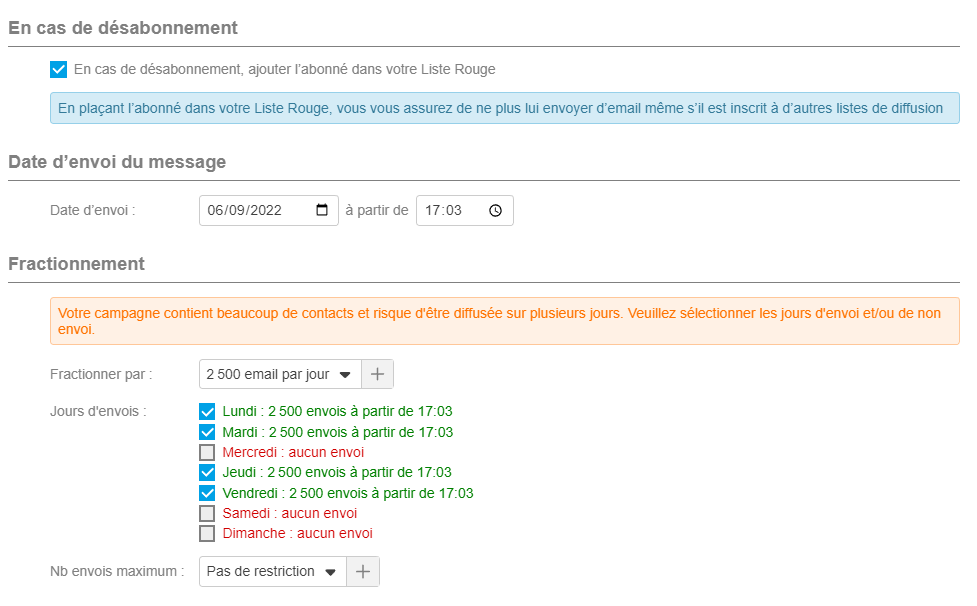The image size is (977, 606).
Task: Enable Samedi as a sending day
Action: pyautogui.click(x=207, y=513)
